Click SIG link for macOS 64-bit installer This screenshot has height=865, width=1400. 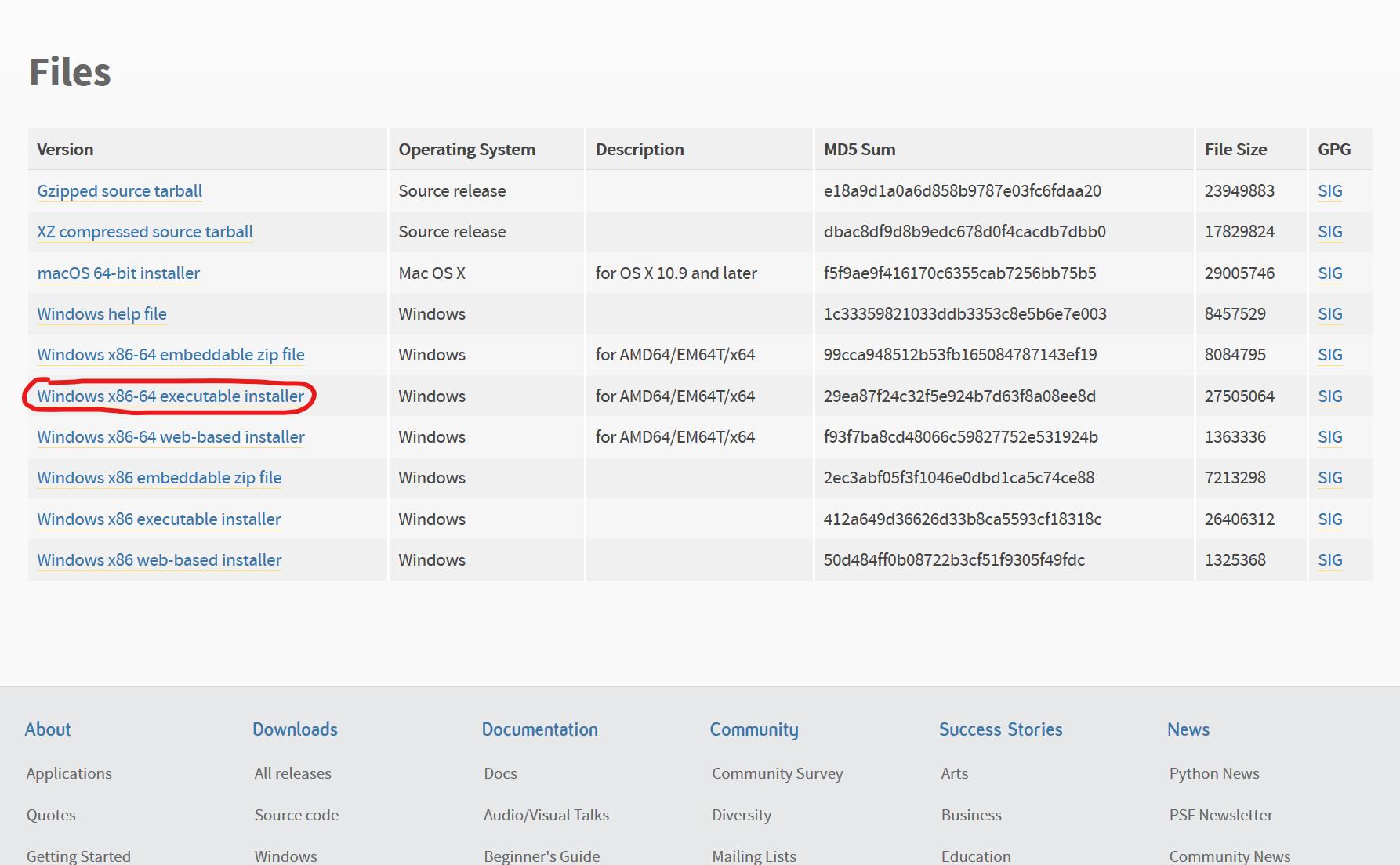(x=1330, y=273)
